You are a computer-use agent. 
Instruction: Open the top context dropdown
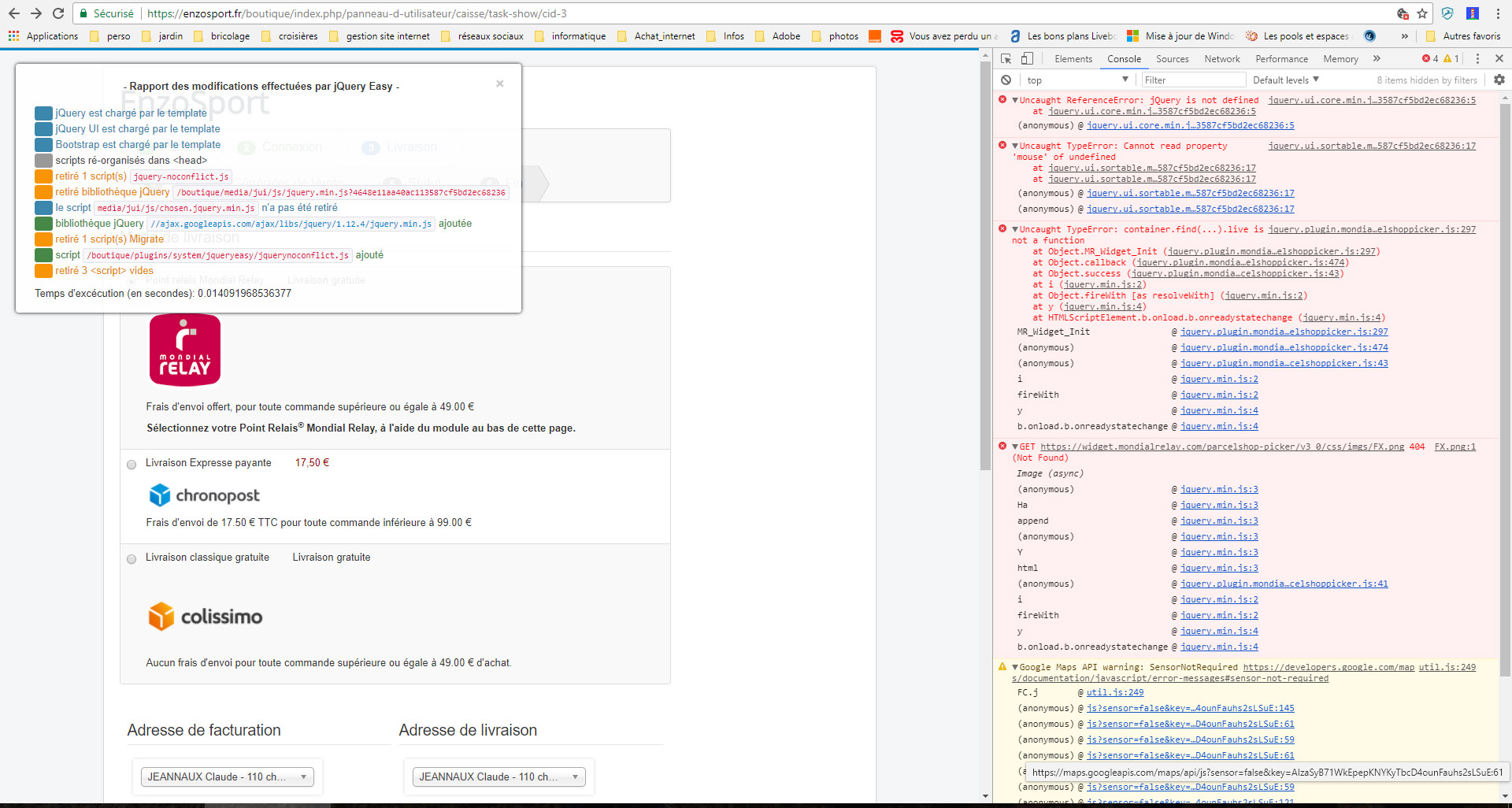click(x=1077, y=80)
